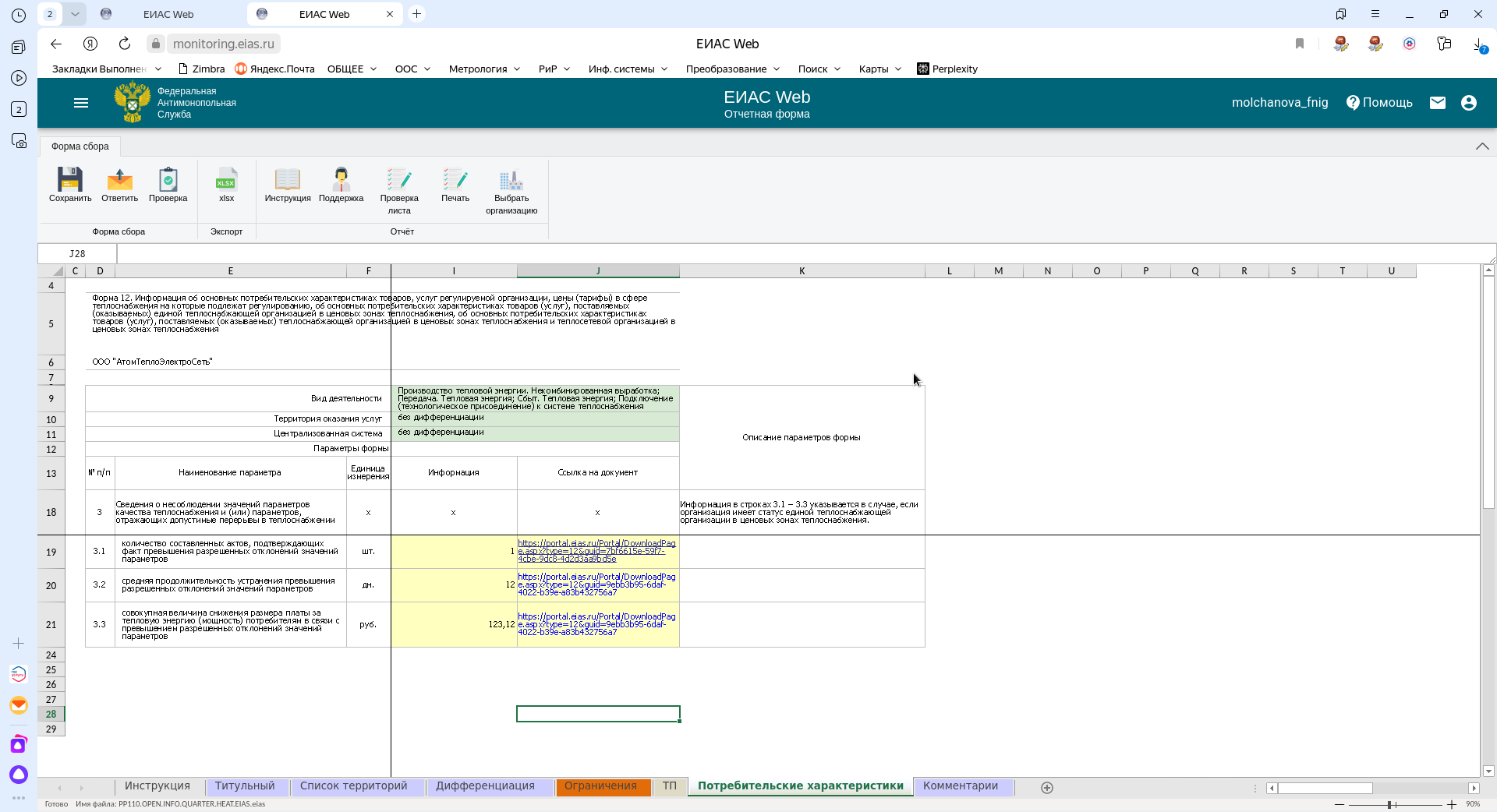Expand the Преобразование bookmarks dropdown

[732, 69]
